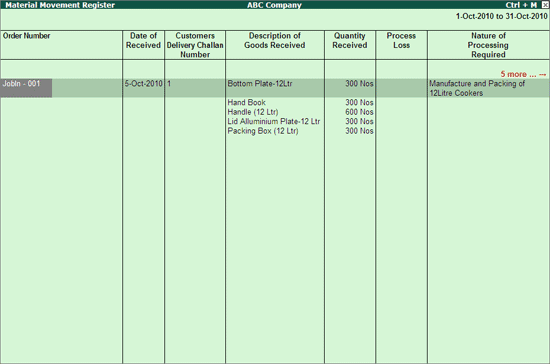
Task: Select the Order Number column header
Action: 27,36
